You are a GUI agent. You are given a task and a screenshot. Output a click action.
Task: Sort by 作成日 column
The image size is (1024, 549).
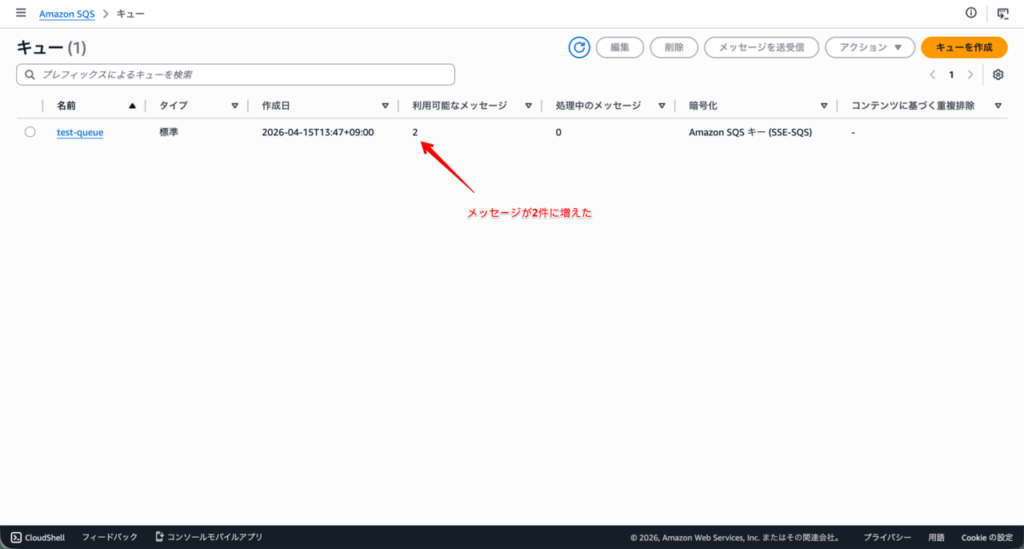pyautogui.click(x=385, y=106)
